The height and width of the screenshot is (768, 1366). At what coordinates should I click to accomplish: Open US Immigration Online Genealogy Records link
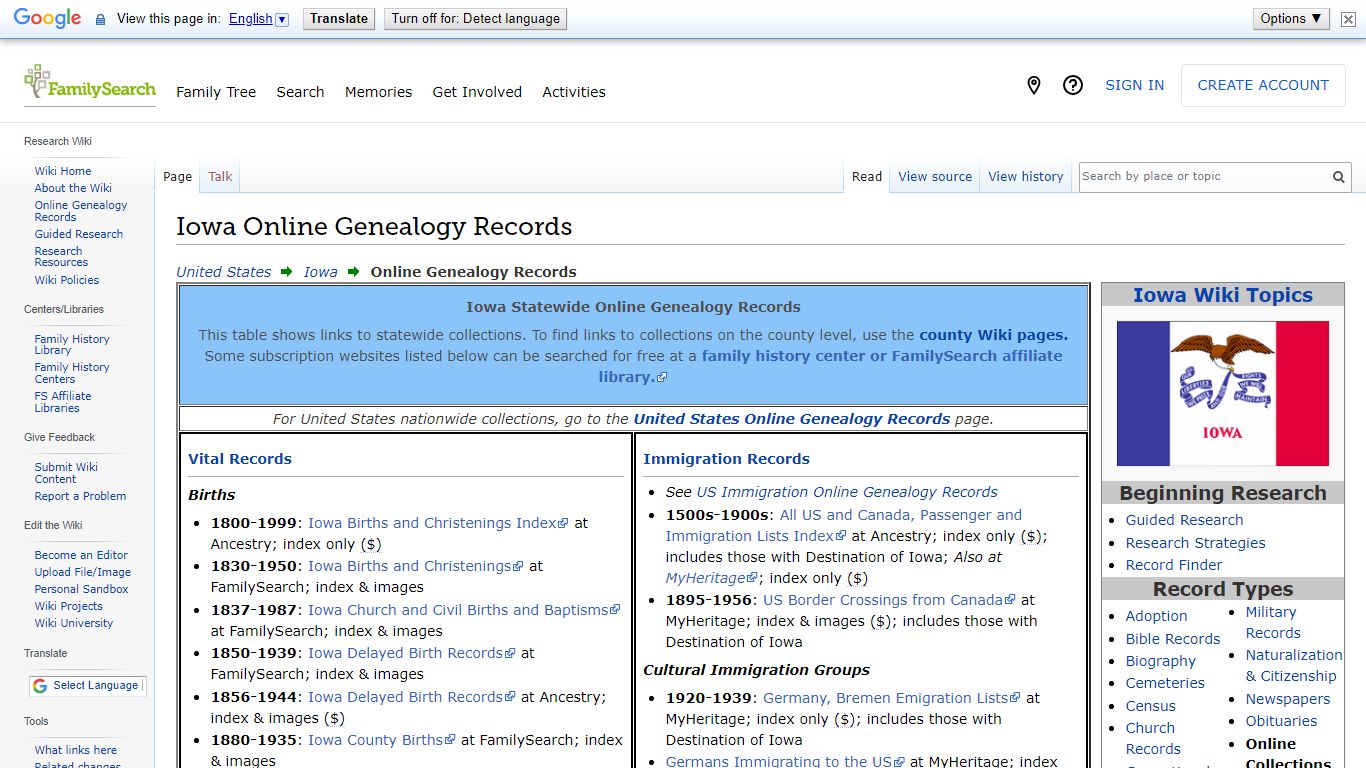click(847, 492)
